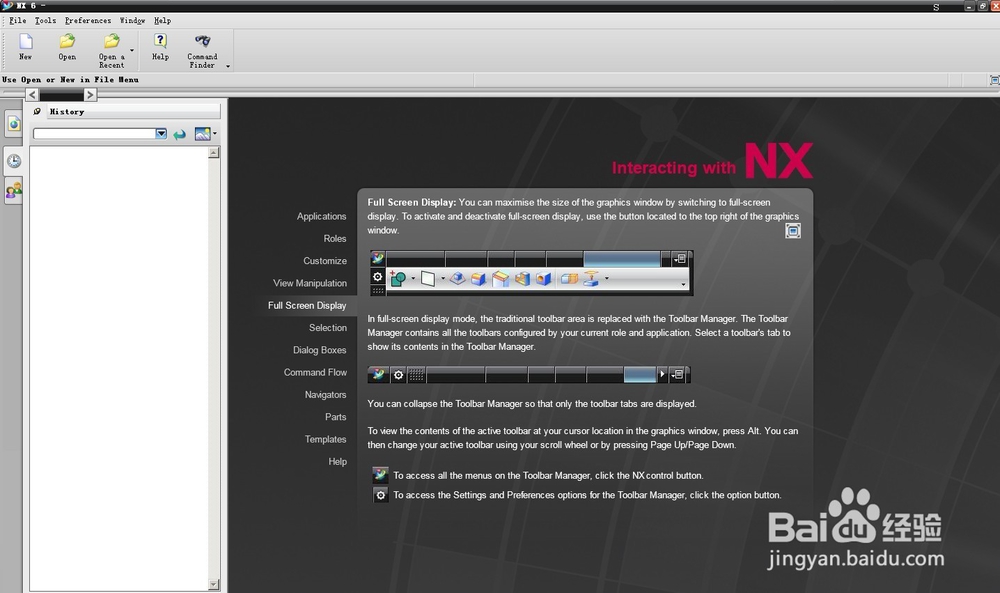Open the Dialog Boxes topic link
Screen dimensions: 1000x593
tap(320, 350)
